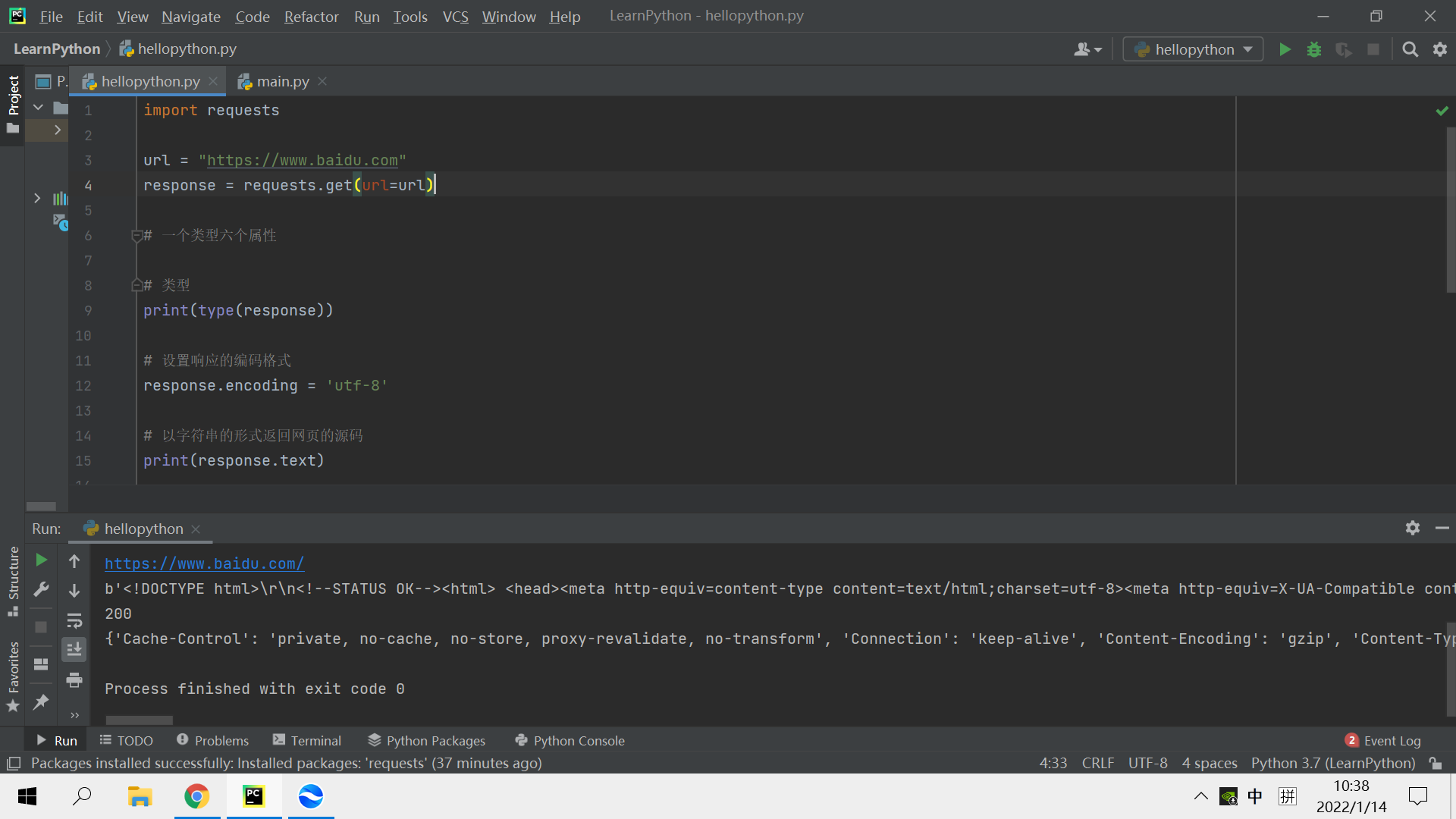The image size is (1456, 819).
Task: Toggle scroll to end in Run output
Action: tap(74, 650)
